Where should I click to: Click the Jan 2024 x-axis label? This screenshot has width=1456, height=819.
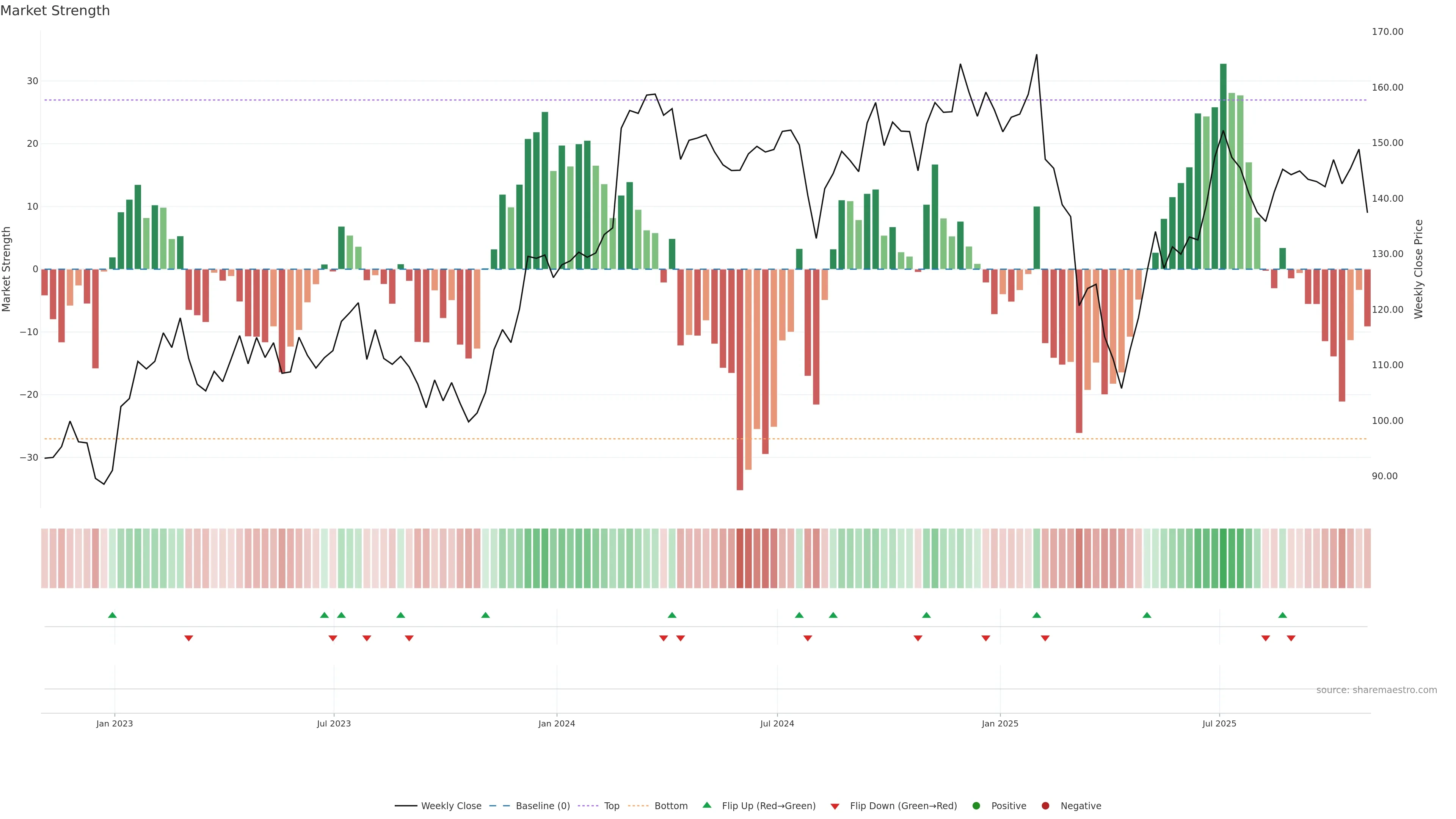[x=557, y=723]
